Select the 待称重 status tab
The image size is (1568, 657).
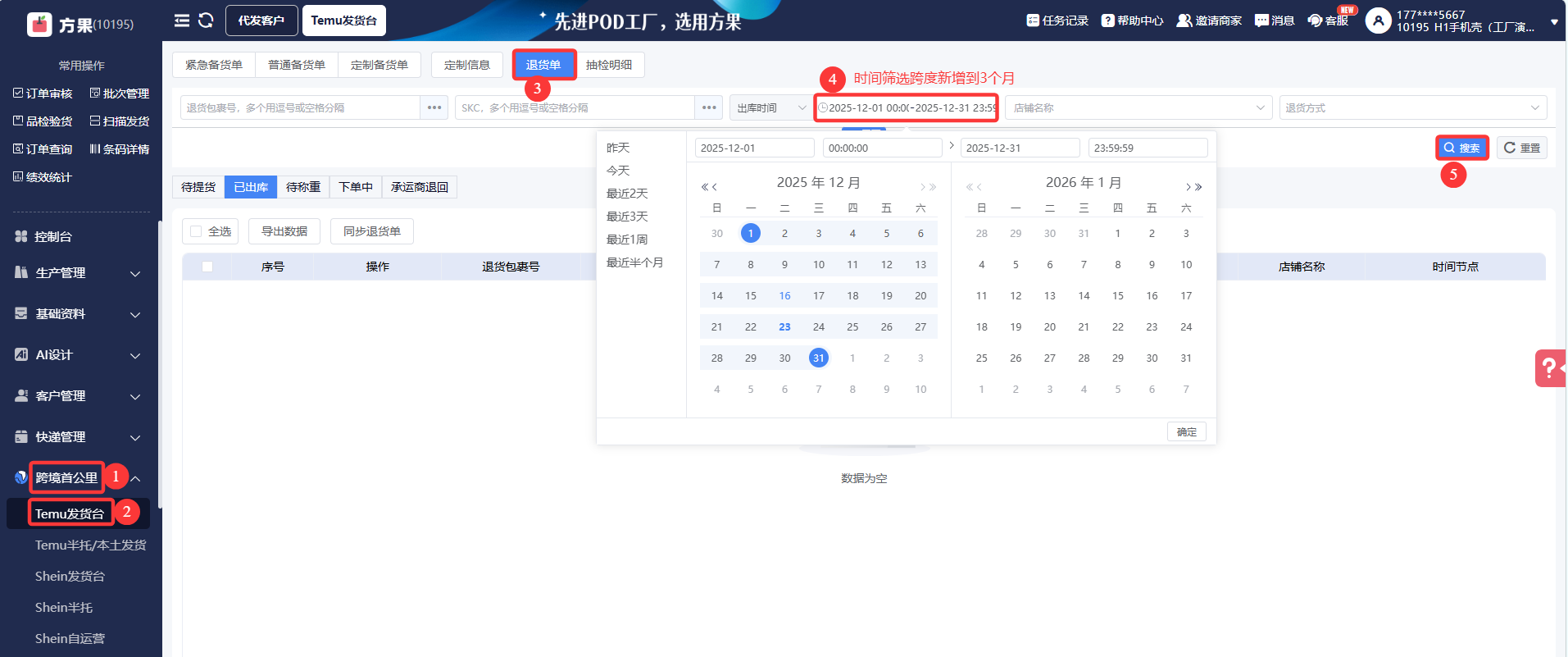(x=303, y=187)
